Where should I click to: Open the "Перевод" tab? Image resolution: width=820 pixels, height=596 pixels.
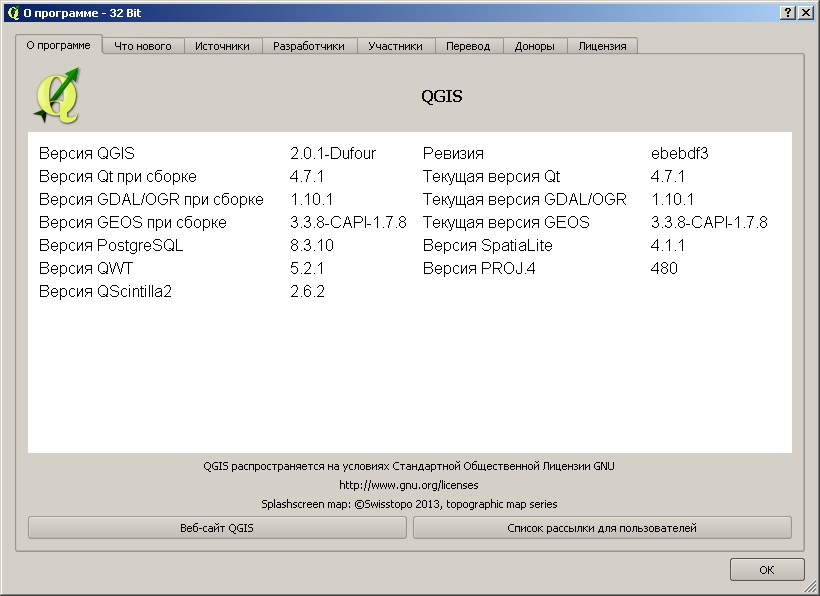click(x=469, y=45)
